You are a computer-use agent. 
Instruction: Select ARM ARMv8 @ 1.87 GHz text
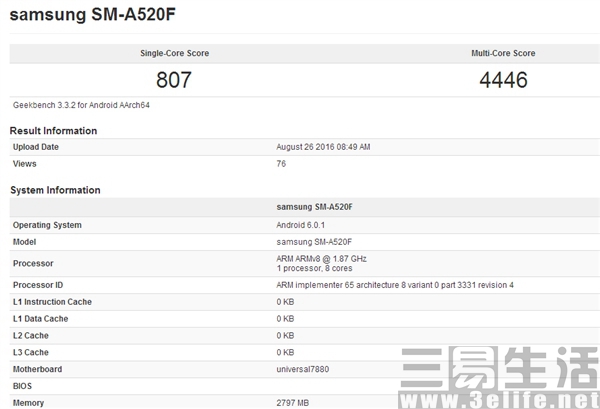pos(321,259)
